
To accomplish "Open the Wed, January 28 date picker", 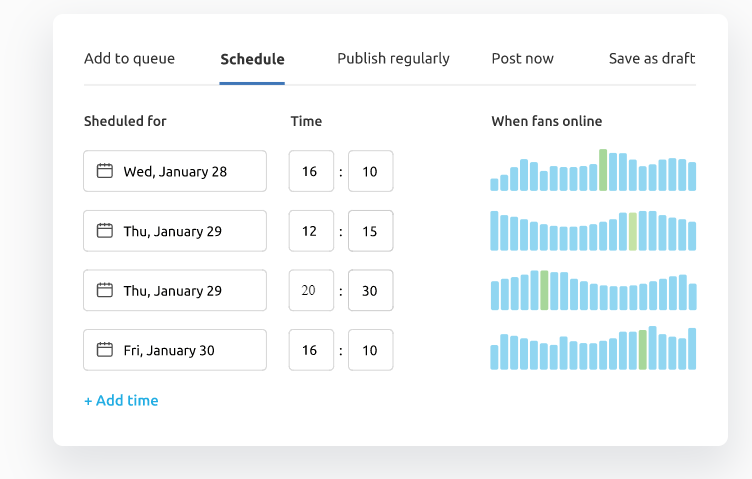I will tap(175, 171).
